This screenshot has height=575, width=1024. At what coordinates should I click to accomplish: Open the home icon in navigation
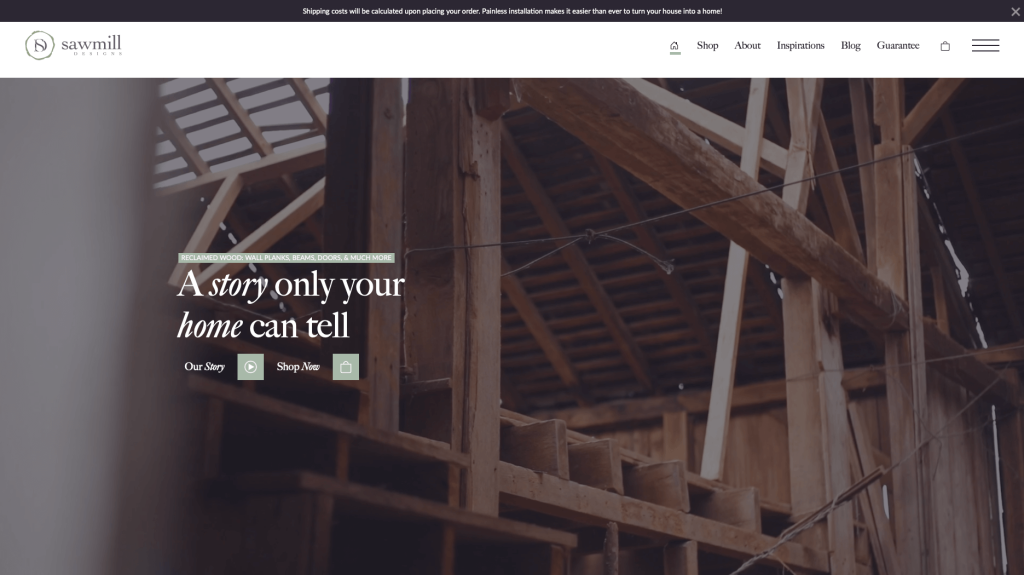[x=675, y=46]
